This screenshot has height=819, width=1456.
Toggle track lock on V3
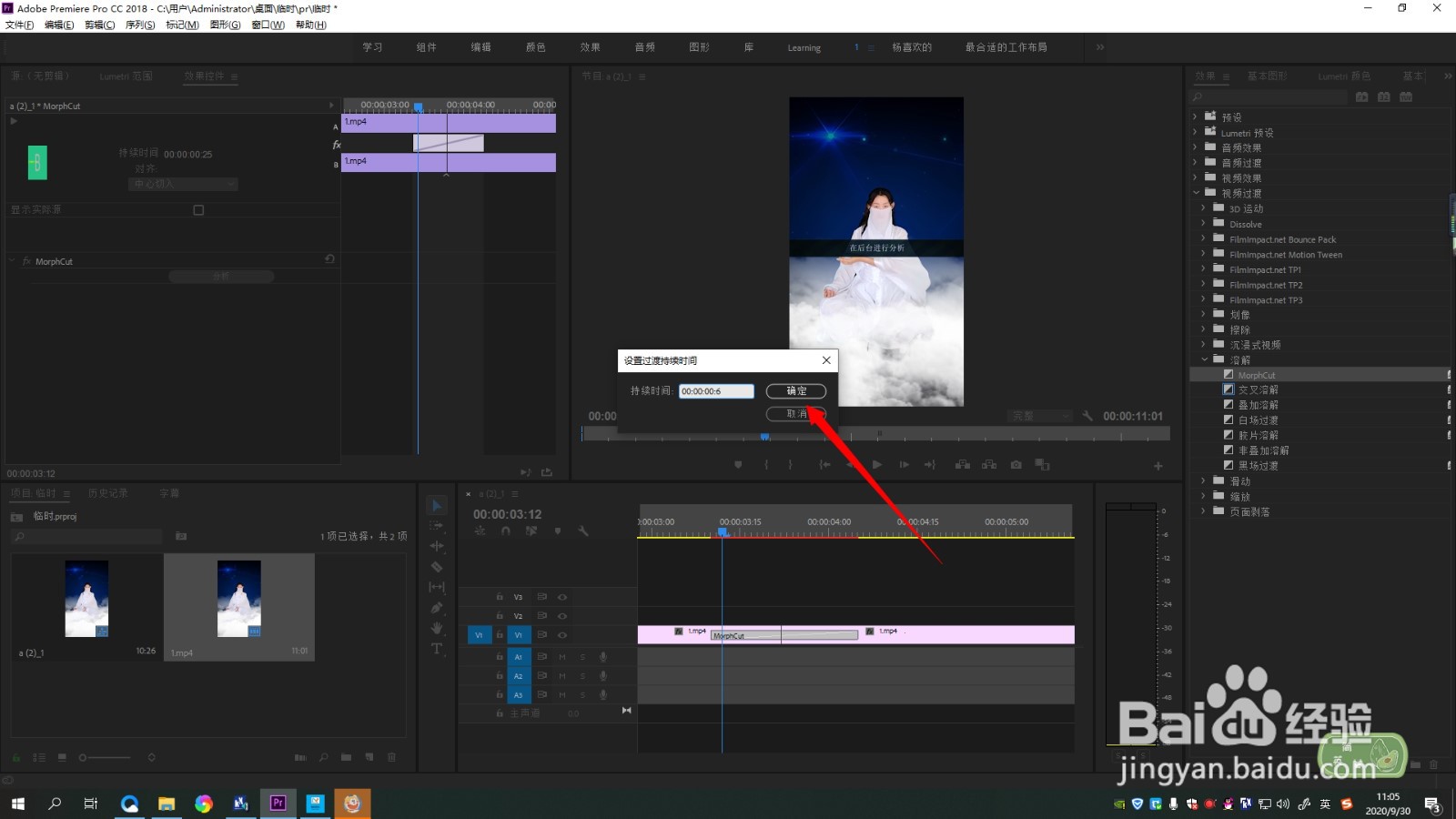[x=500, y=597]
